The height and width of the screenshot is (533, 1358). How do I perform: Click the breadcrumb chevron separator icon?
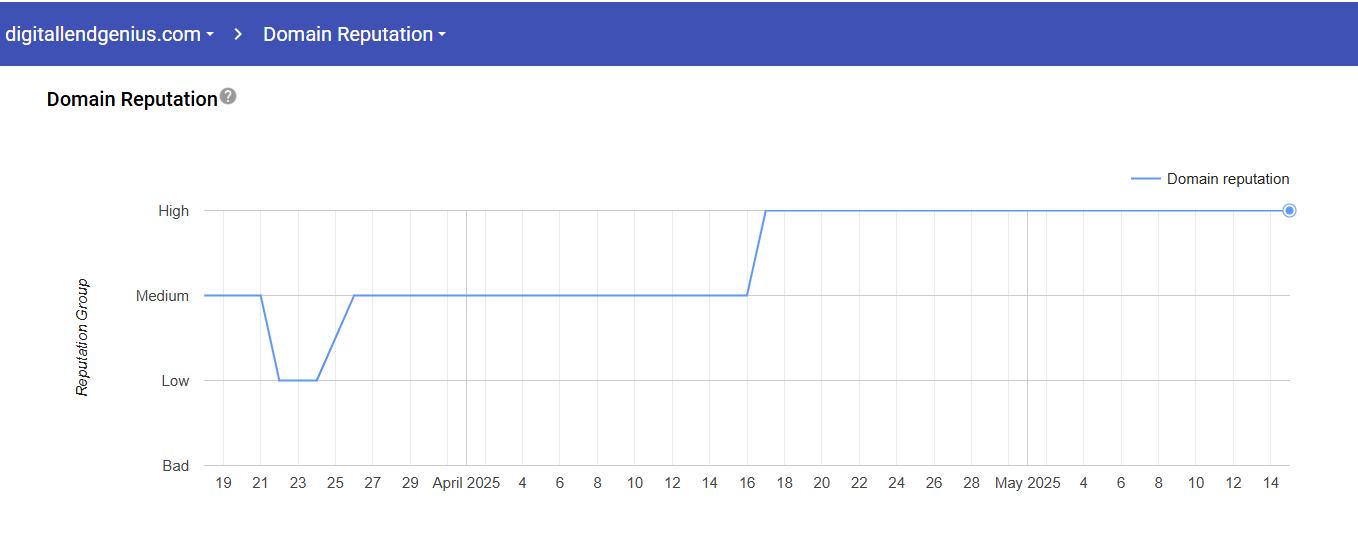click(239, 34)
